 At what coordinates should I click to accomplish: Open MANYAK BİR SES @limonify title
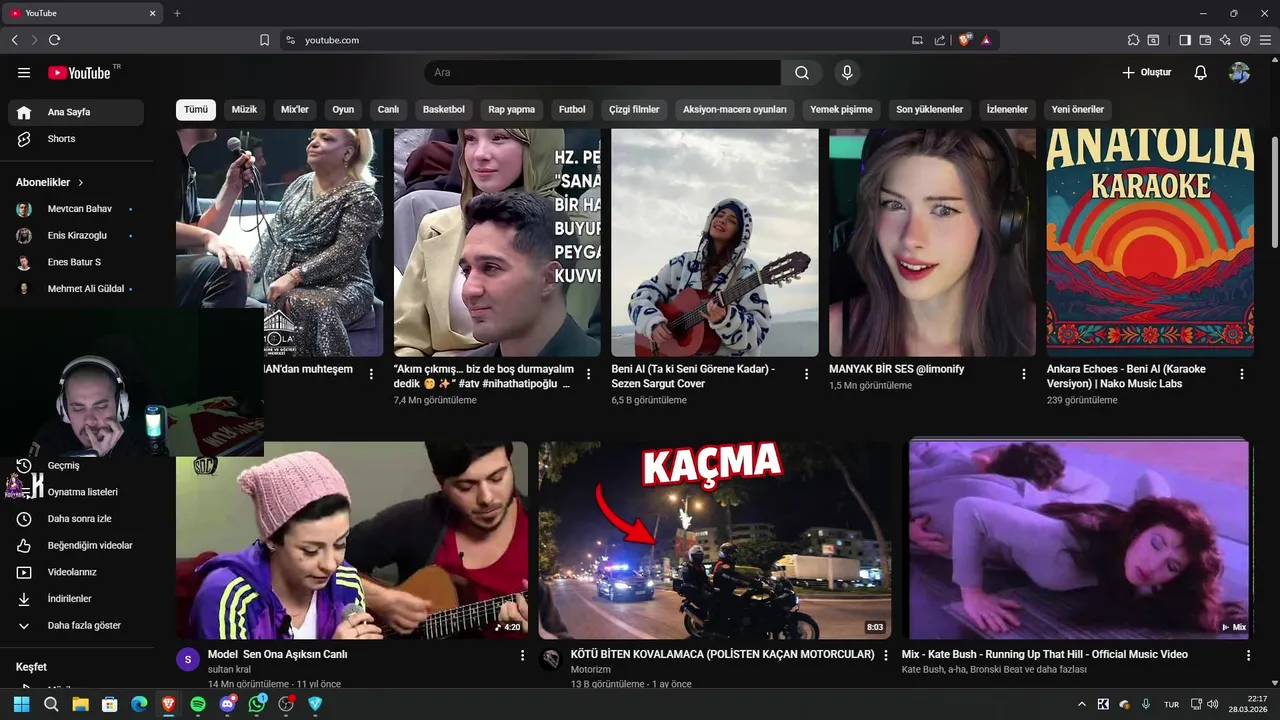coord(897,369)
